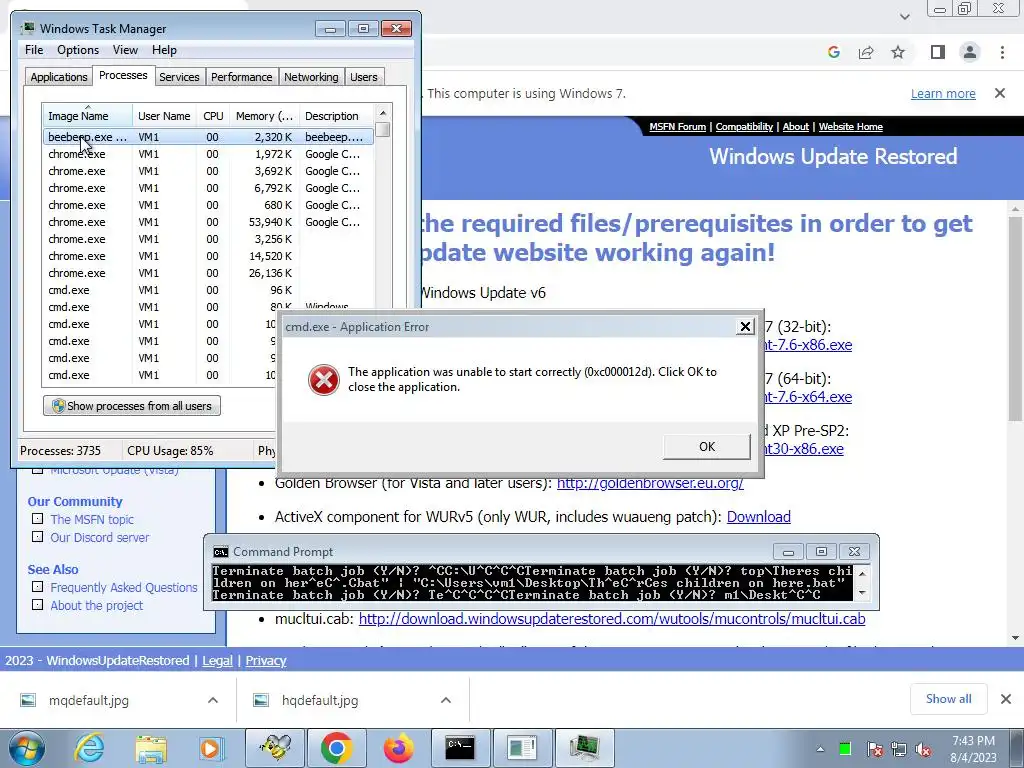Toggle Chrome side panel icon
Image resolution: width=1024 pixels, height=768 pixels.
point(938,52)
